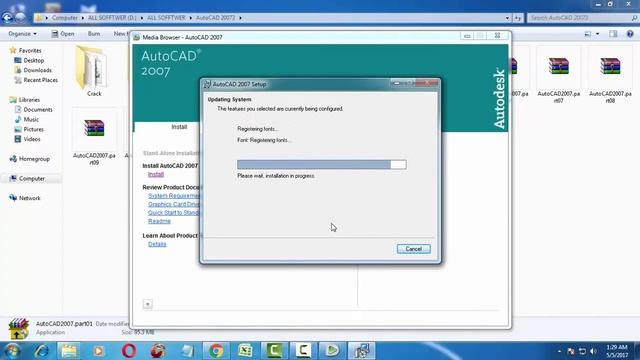The height and width of the screenshot is (360, 640).
Task: Open the green Camtasia taskbar icon
Action: tap(274, 351)
